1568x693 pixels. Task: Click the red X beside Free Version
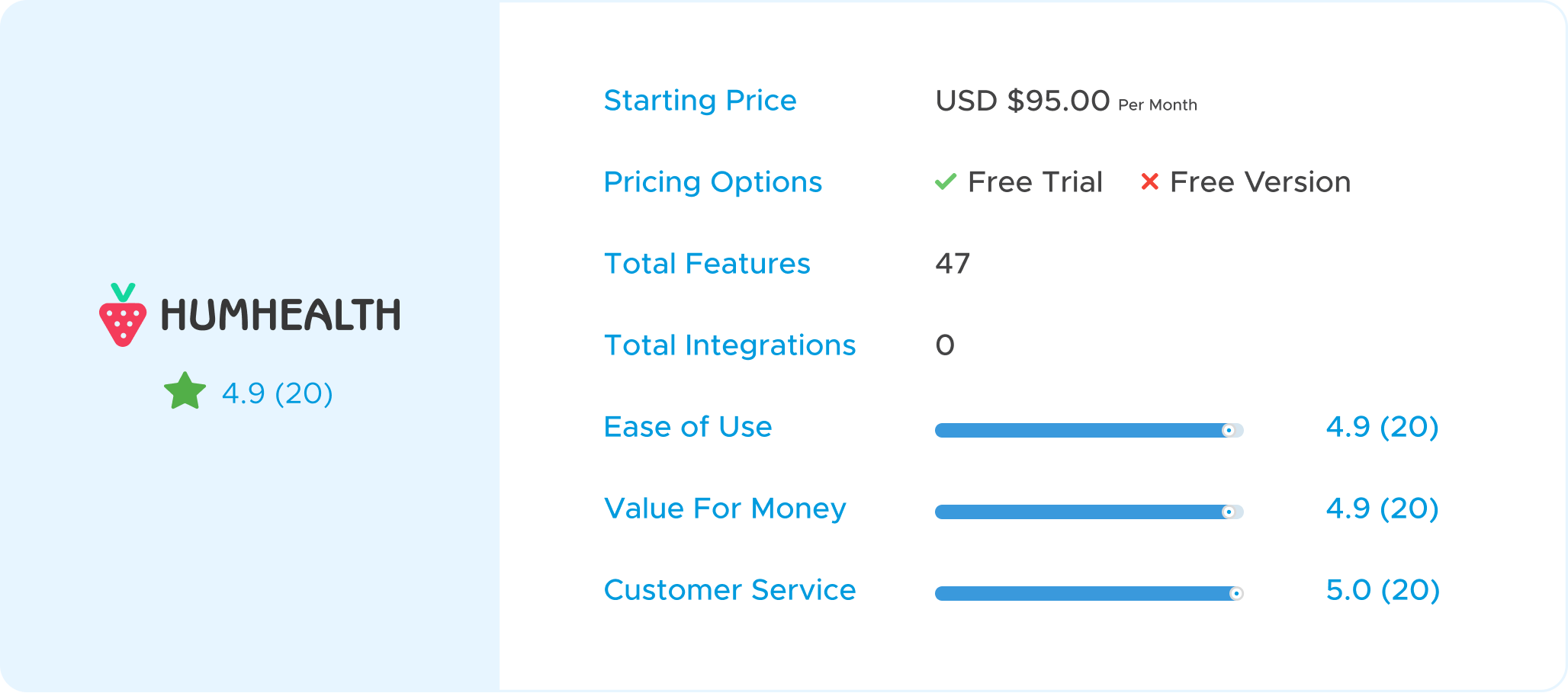coord(1149,181)
